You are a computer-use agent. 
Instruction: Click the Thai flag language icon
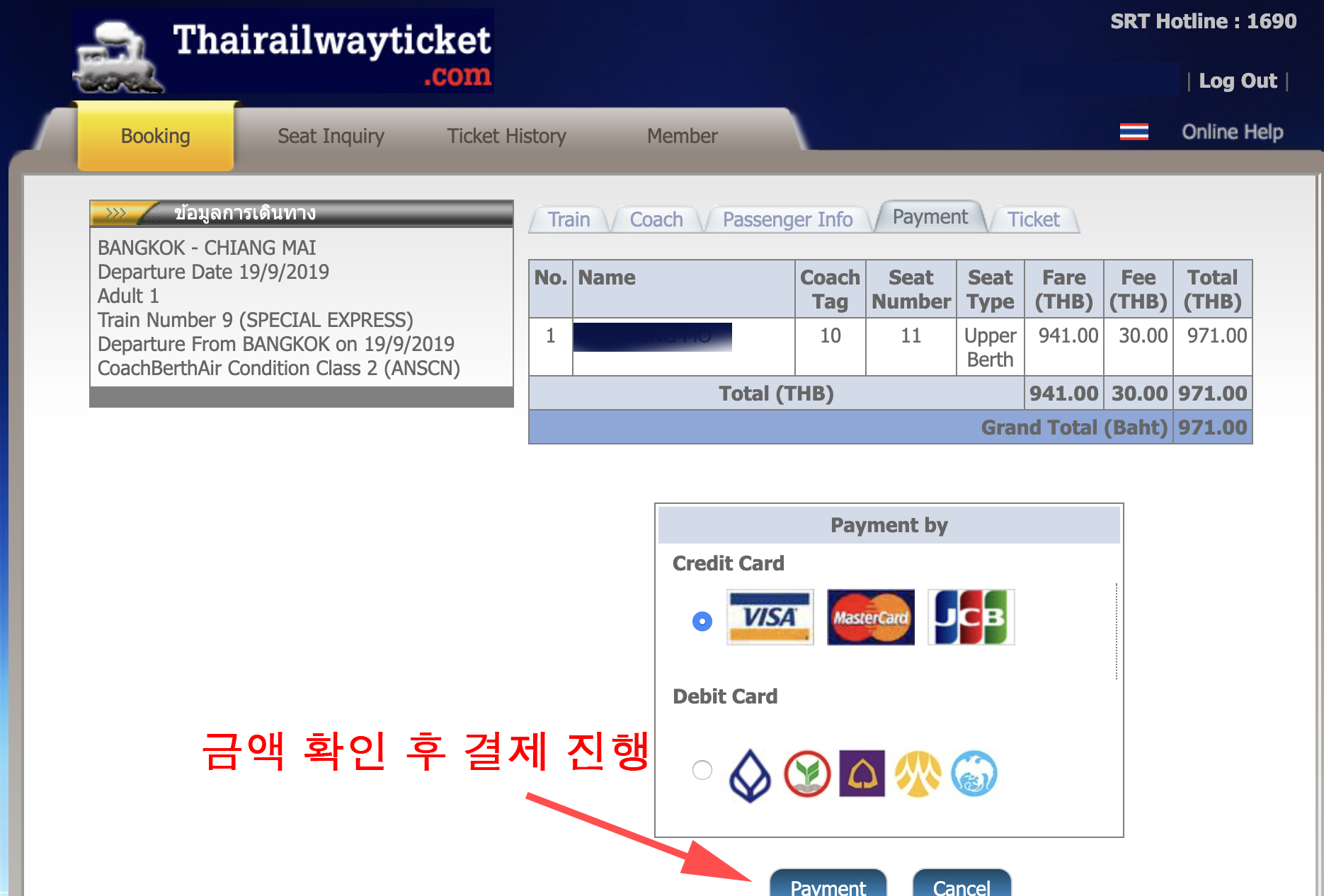pos(1134,132)
